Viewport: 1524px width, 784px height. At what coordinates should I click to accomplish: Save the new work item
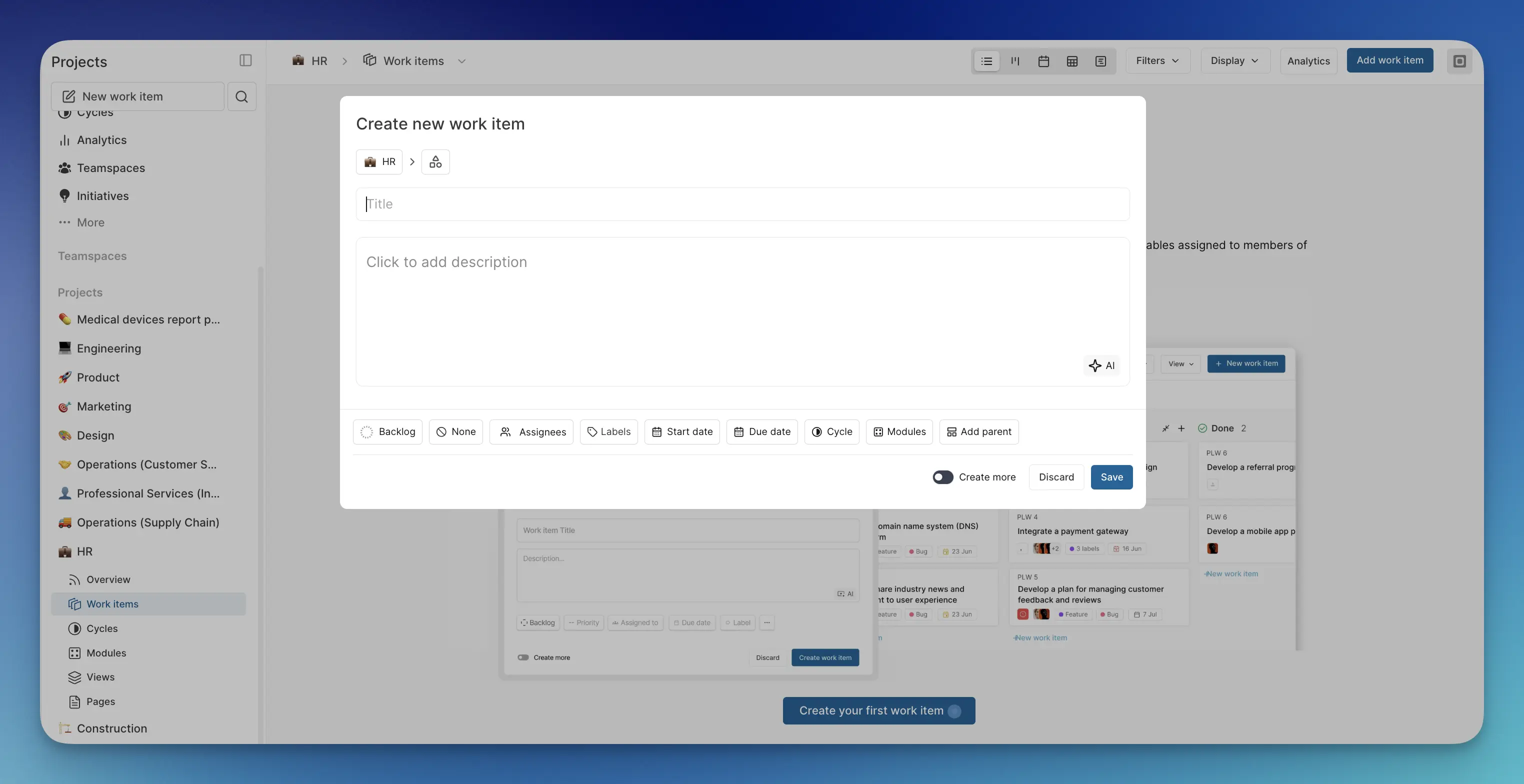point(1111,477)
